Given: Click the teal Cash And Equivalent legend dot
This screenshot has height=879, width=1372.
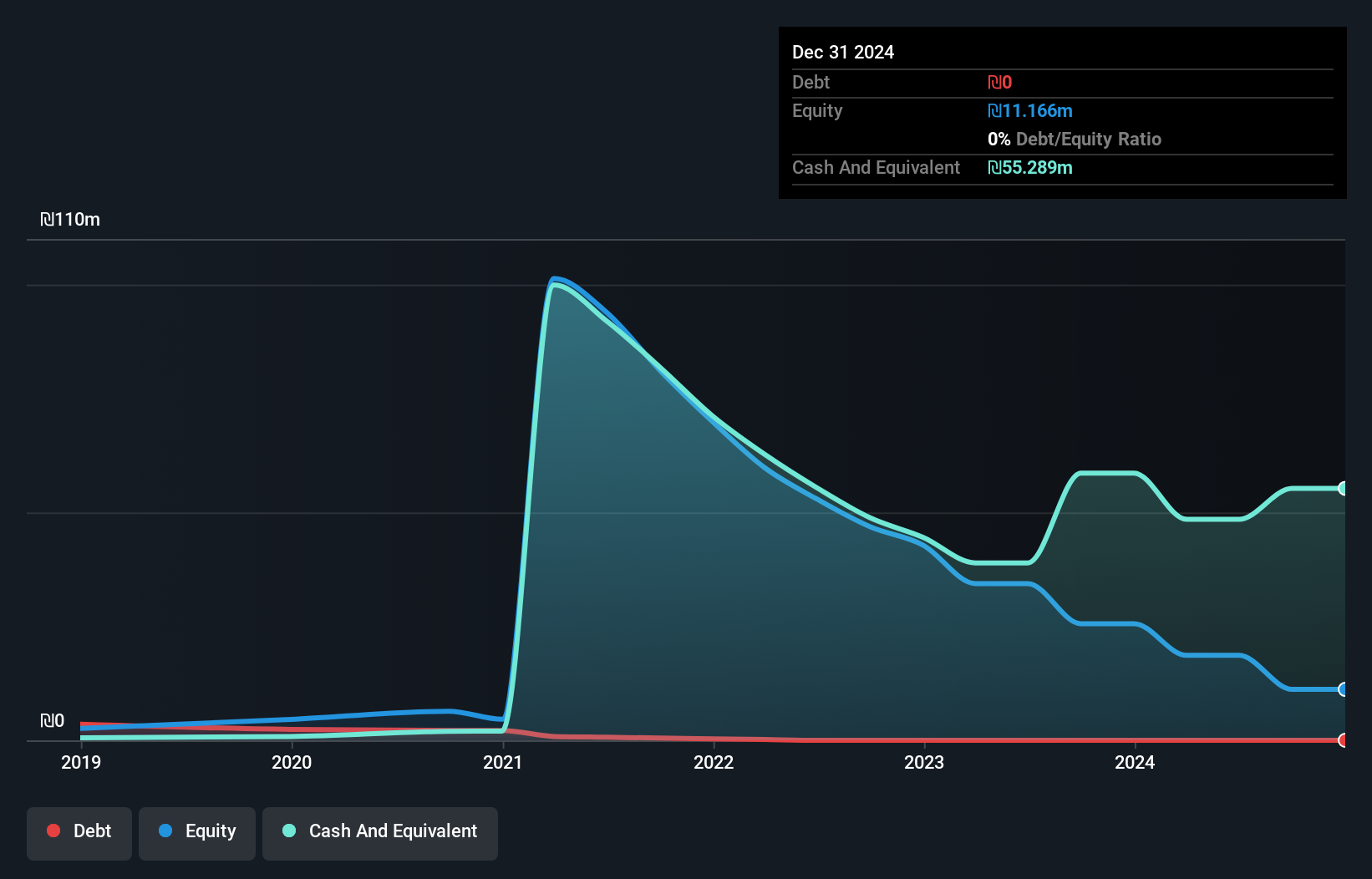Looking at the screenshot, I should pos(289,831).
